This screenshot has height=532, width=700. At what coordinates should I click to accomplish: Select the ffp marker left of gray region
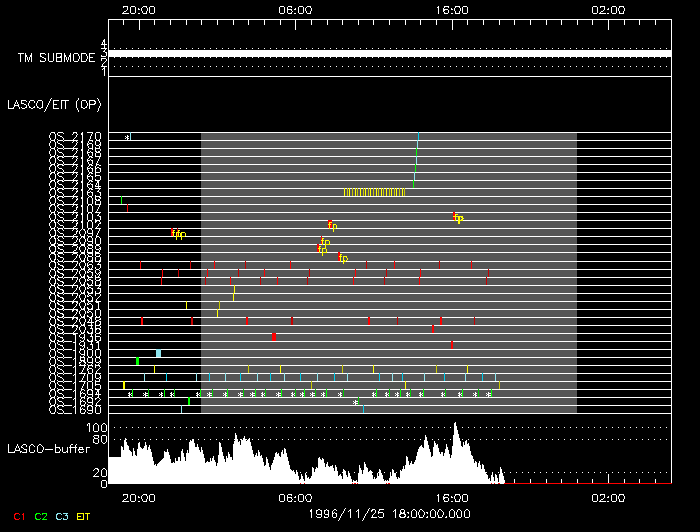[178, 234]
